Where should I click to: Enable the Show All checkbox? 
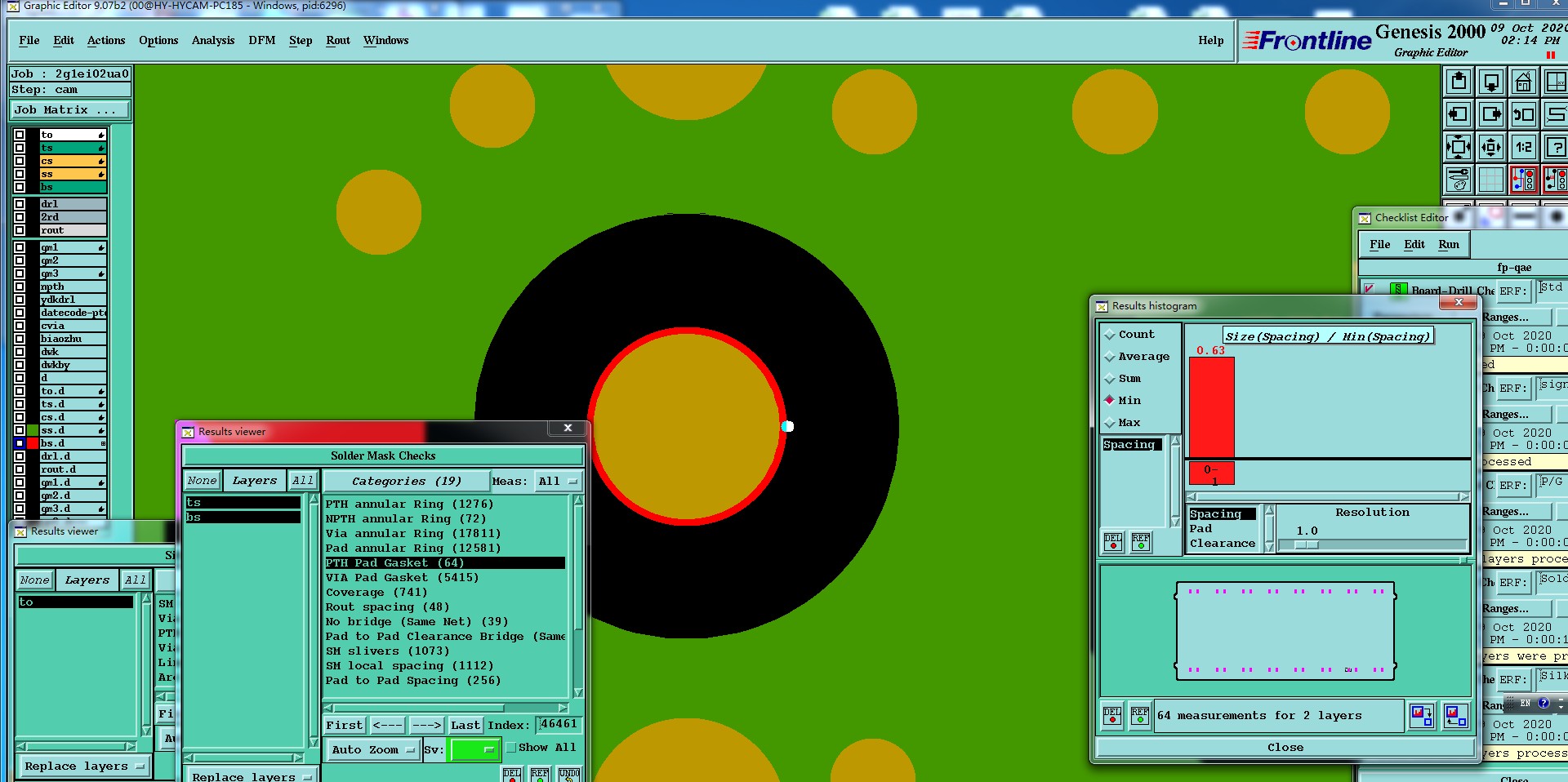pyautogui.click(x=511, y=748)
